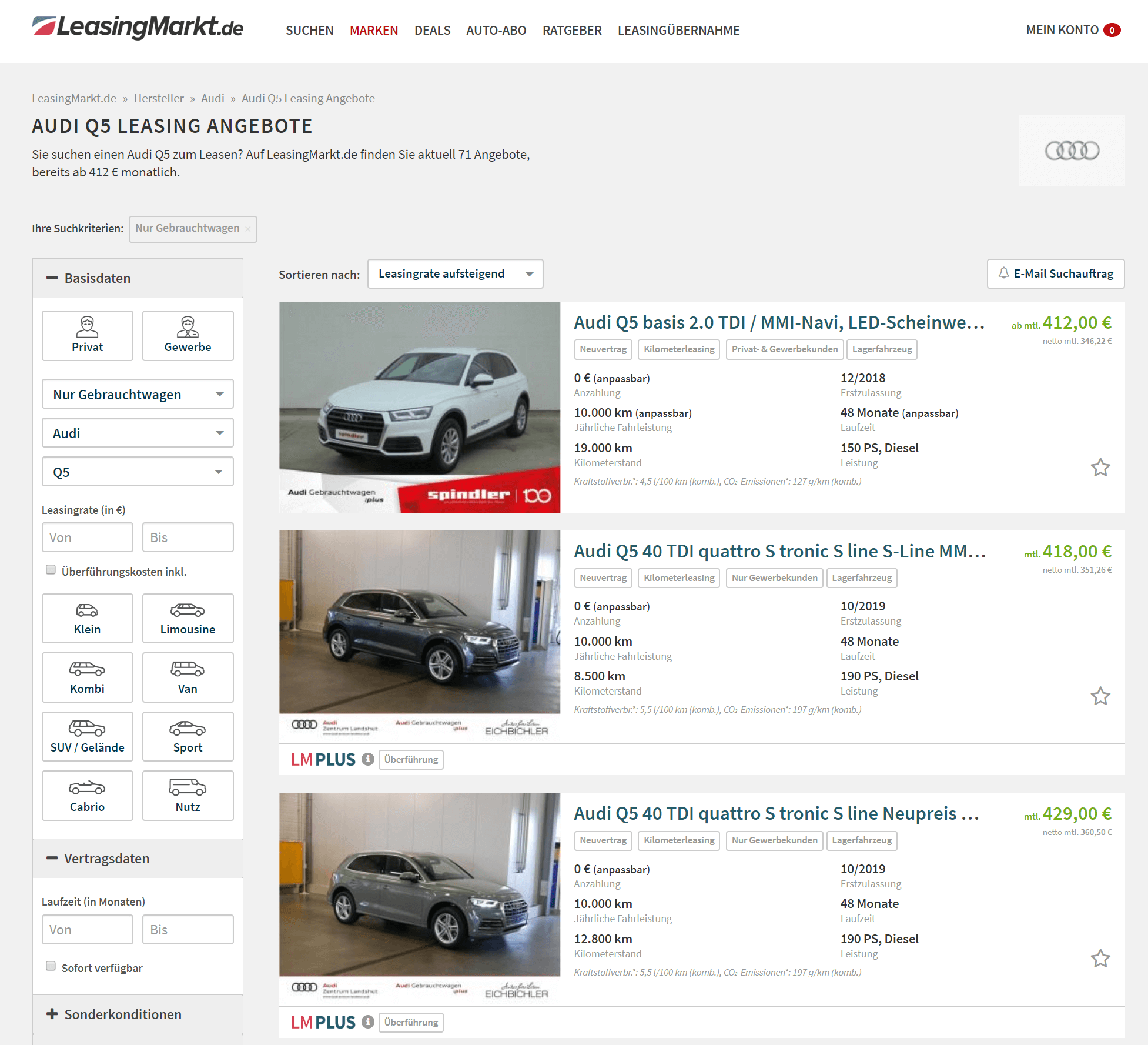Click the 429,00 € monthly price

pyautogui.click(x=1077, y=814)
